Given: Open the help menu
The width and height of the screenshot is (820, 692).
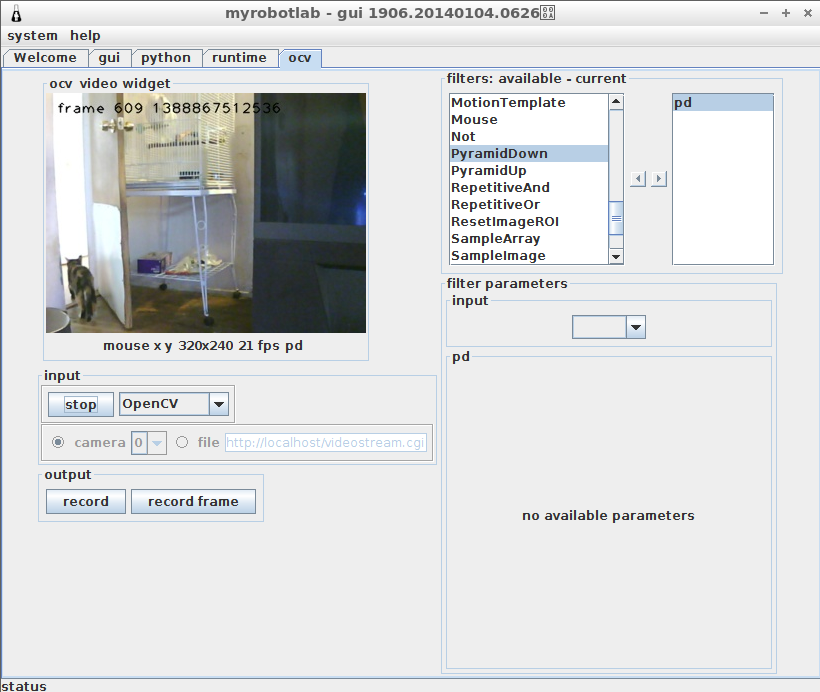Looking at the screenshot, I should pyautogui.click(x=85, y=35).
